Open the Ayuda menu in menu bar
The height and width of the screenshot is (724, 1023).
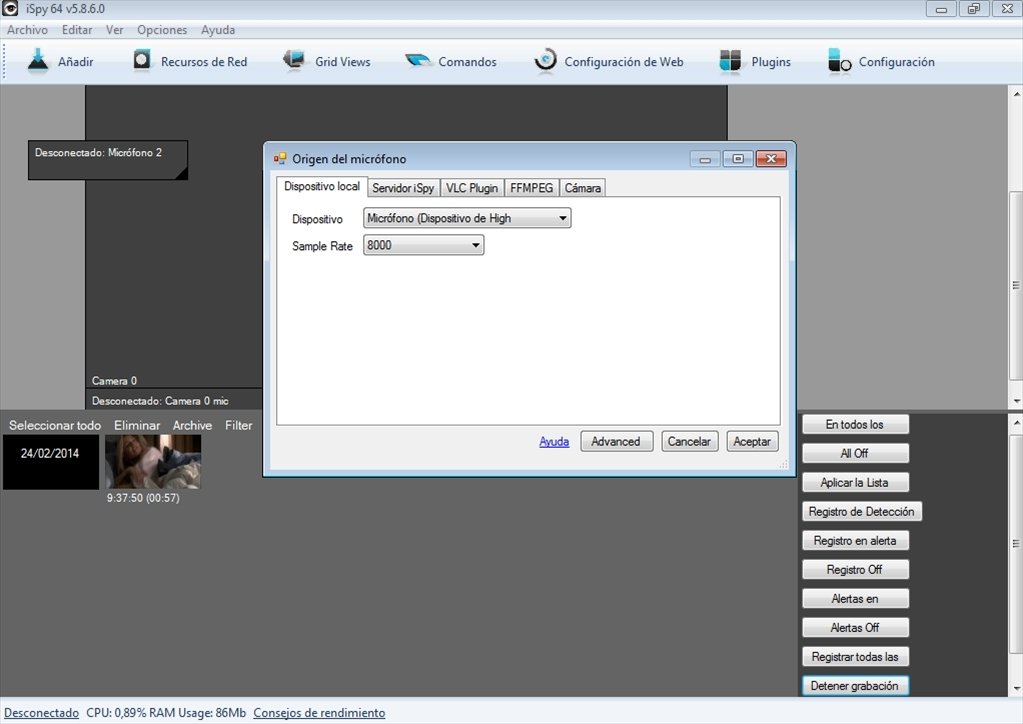(218, 30)
